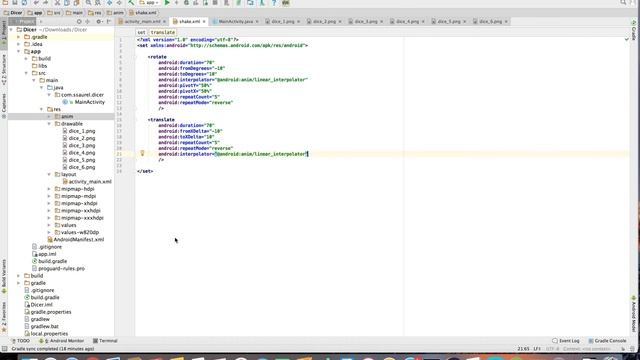Toggle the Build Variants side panel

(4, 276)
